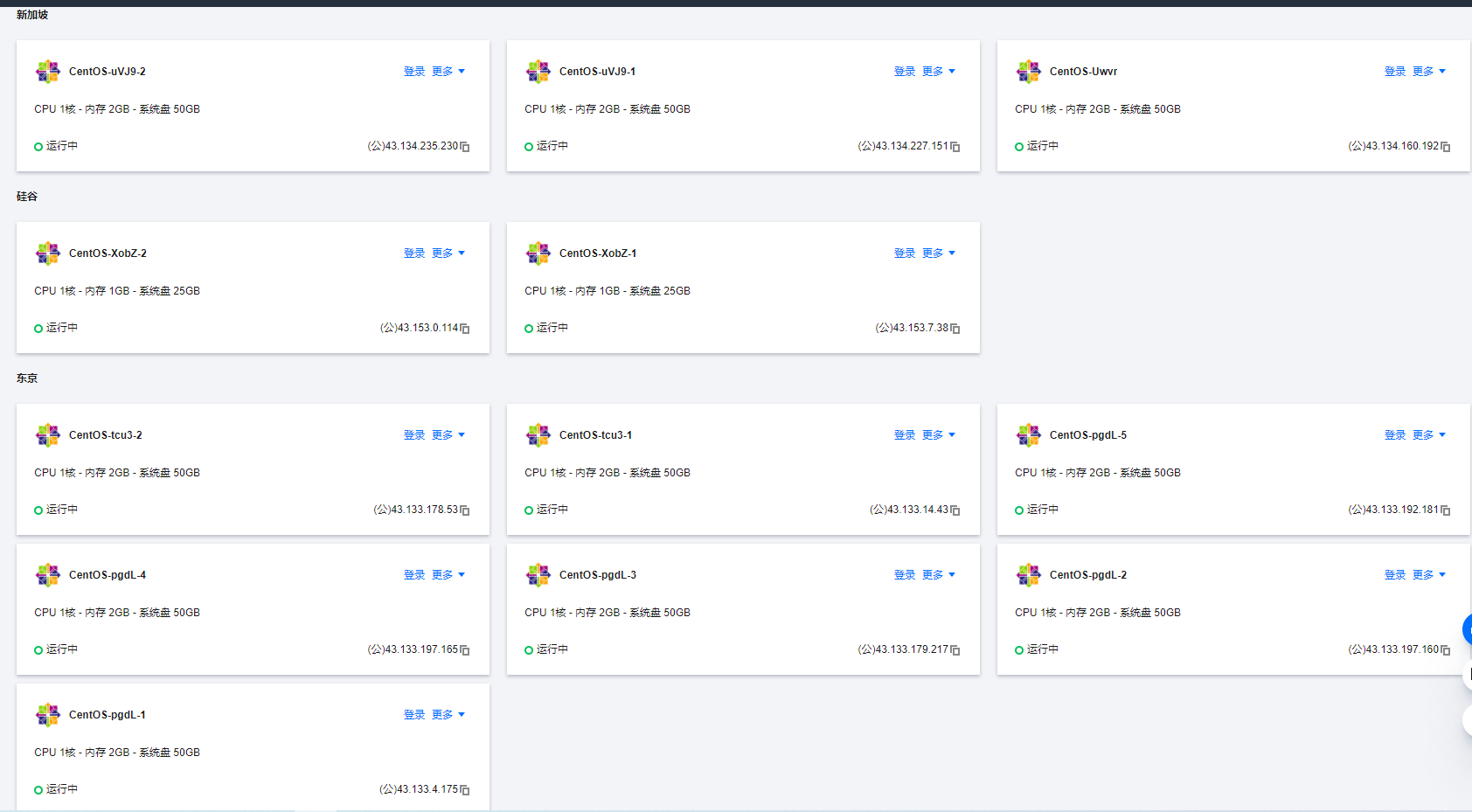This screenshot has width=1472, height=812.
Task: Click the CentOS logo of CentOS-pgdL-2
Action: click(x=1028, y=575)
